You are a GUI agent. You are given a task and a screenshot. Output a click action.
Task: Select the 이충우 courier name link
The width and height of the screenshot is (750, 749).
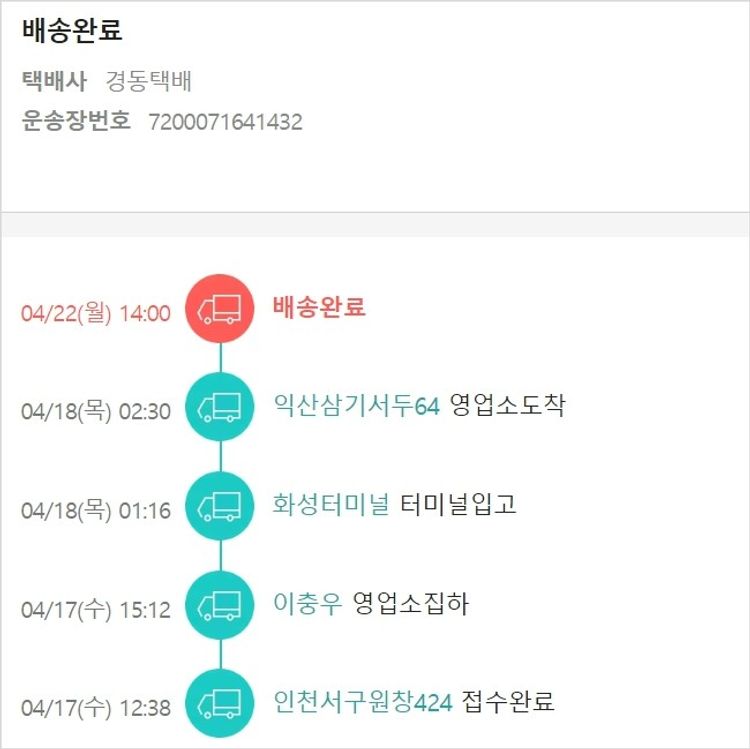click(x=307, y=603)
